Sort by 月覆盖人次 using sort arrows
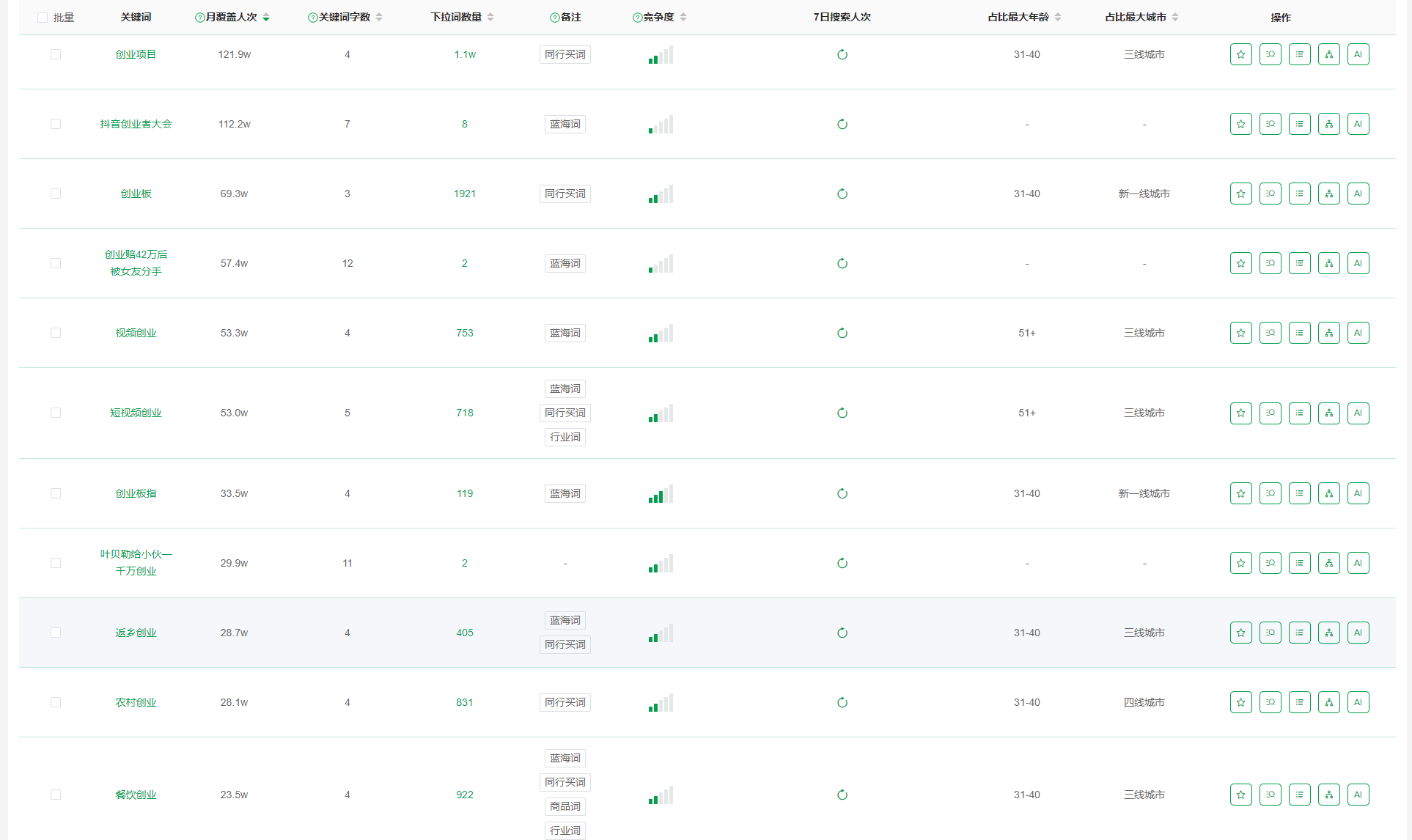Viewport: 1412px width, 840px height. click(x=266, y=18)
